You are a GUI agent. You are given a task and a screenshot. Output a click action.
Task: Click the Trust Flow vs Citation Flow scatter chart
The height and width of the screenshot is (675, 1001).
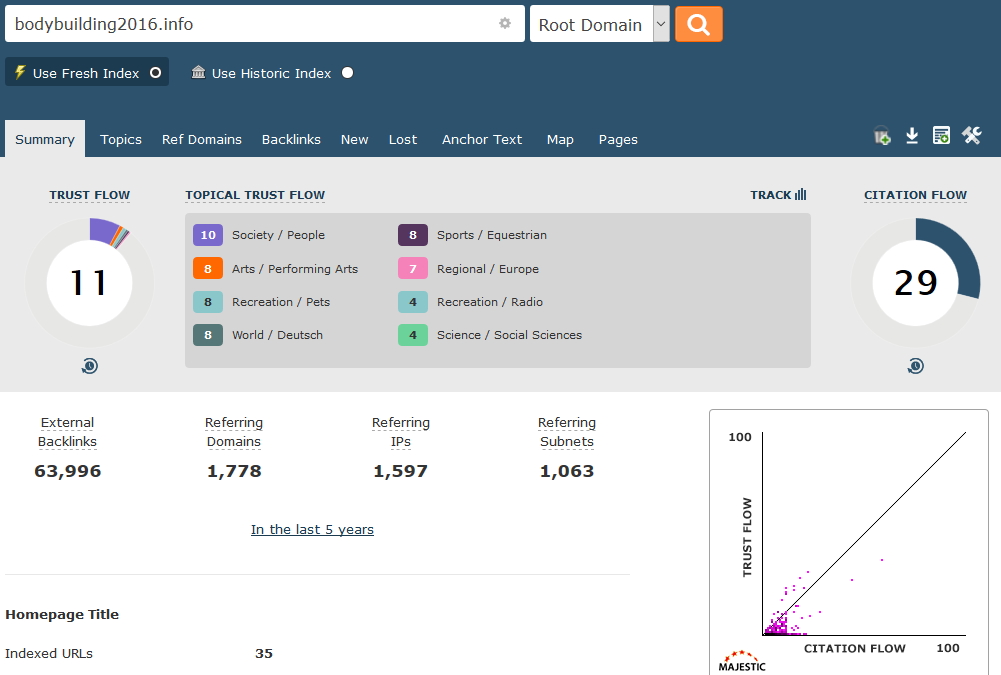(x=848, y=540)
